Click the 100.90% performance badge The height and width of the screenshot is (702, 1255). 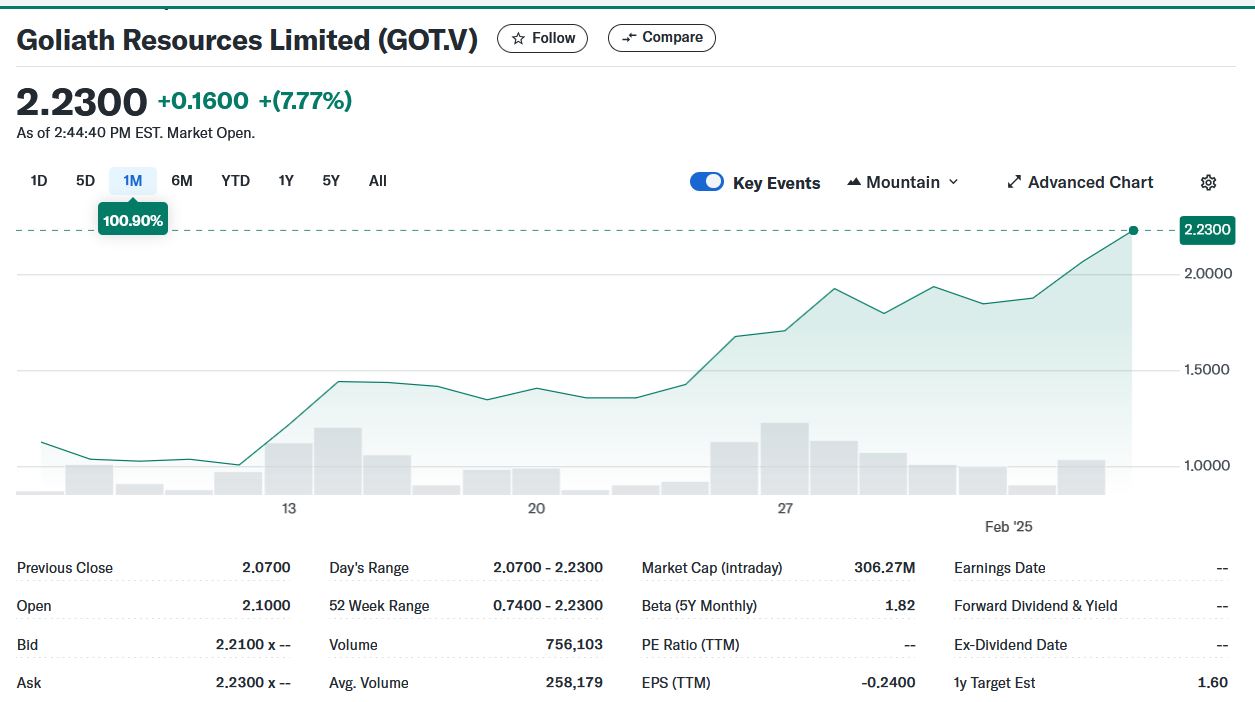[133, 220]
